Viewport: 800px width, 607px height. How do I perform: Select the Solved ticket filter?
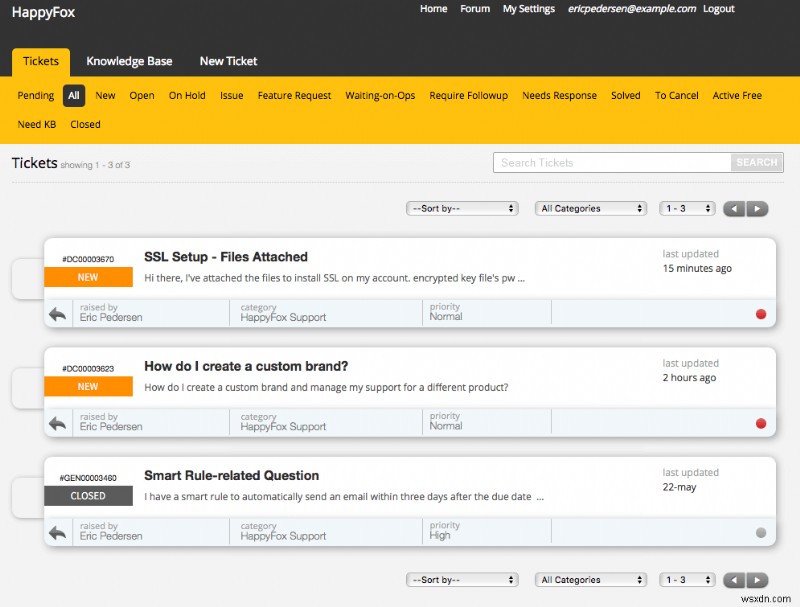point(625,95)
